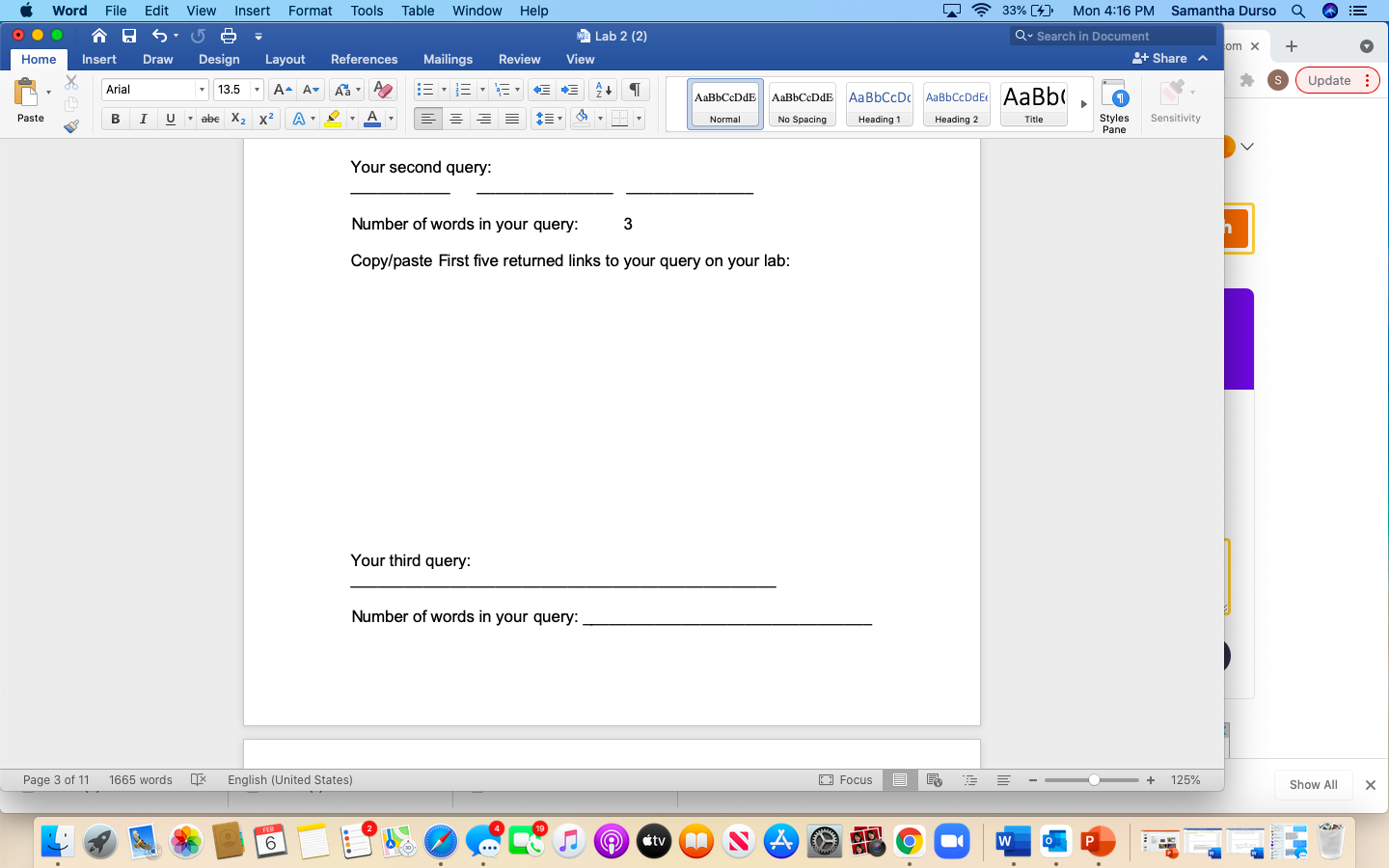
Task: Enable justified text alignment
Action: point(511,119)
